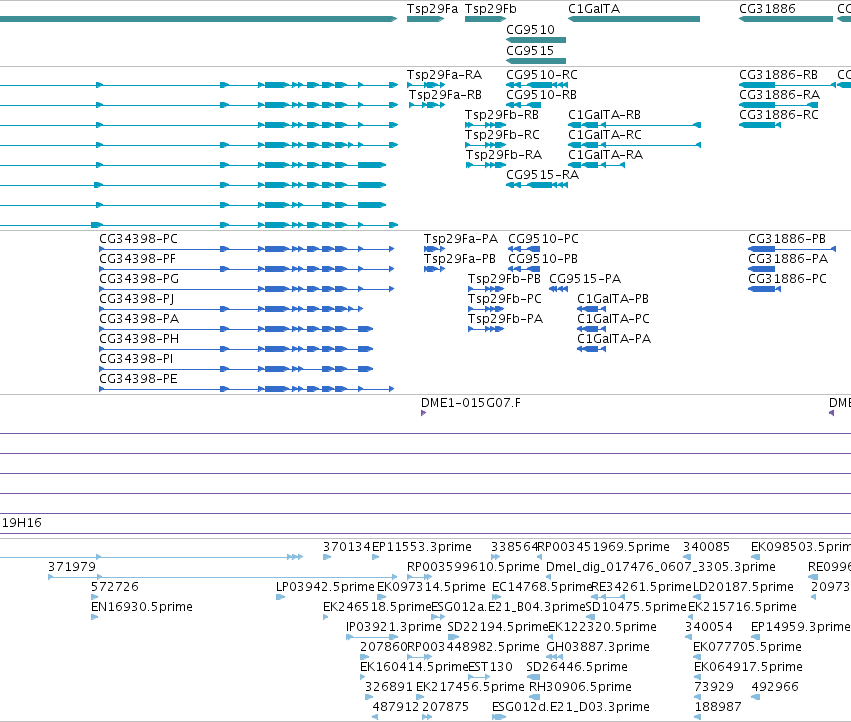Click protein CG31886-PC label
Image resolution: width=851 pixels, height=722 pixels.
pyautogui.click(x=788, y=279)
